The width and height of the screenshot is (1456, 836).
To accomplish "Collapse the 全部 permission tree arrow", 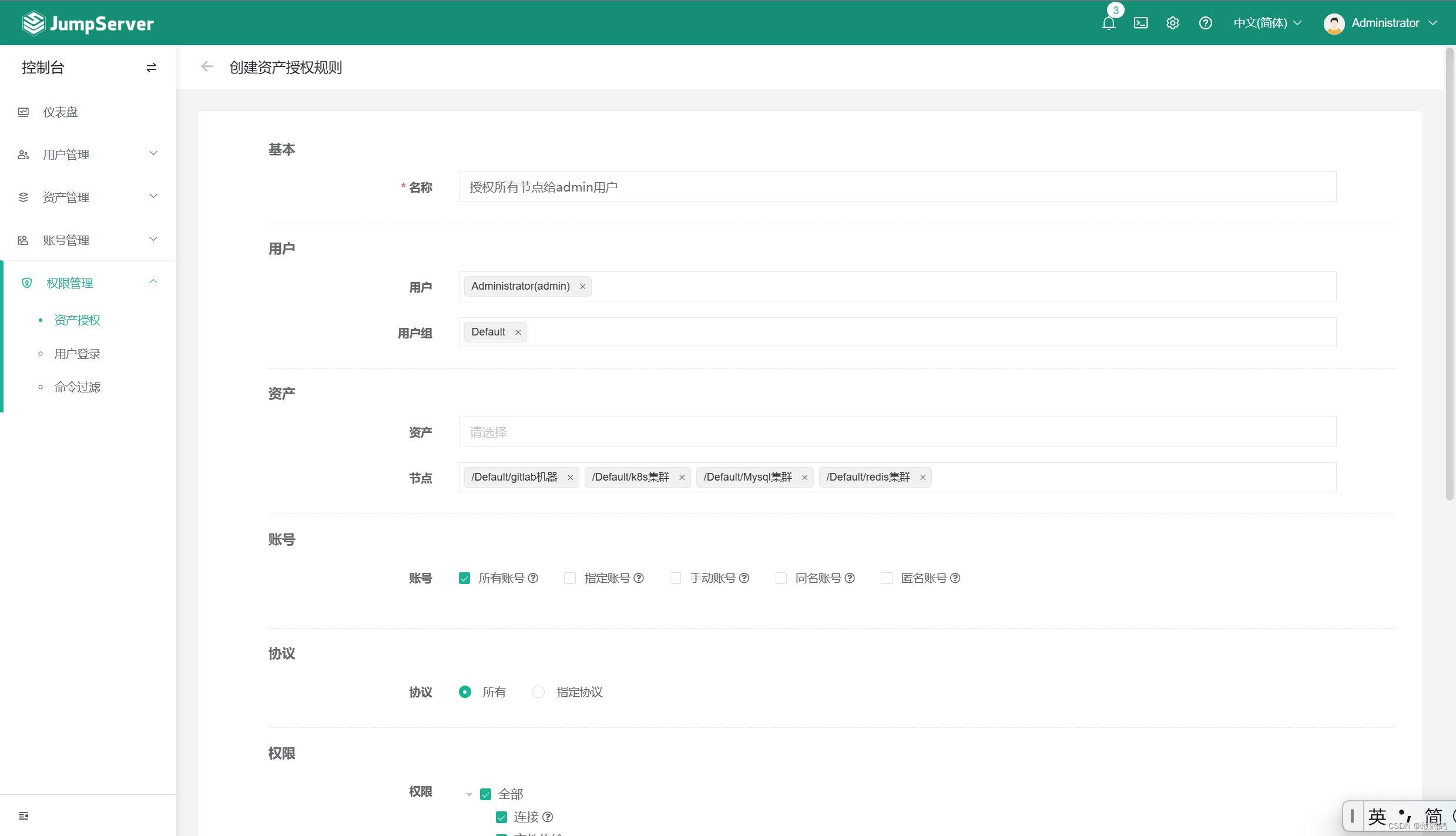I will click(x=469, y=795).
